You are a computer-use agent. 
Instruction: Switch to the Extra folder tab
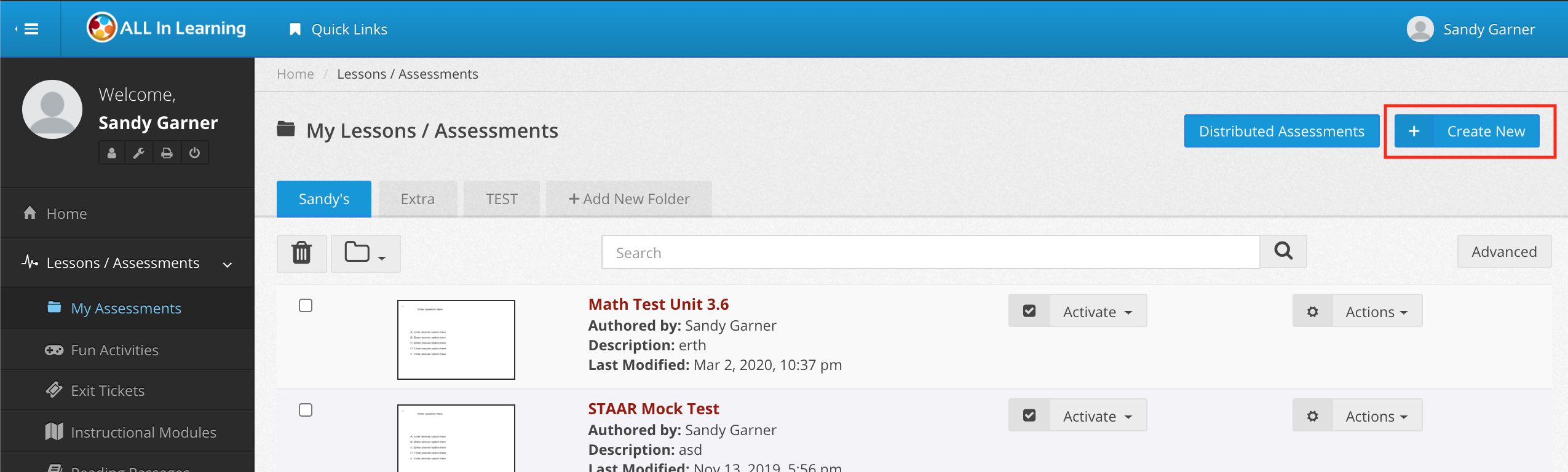click(418, 199)
